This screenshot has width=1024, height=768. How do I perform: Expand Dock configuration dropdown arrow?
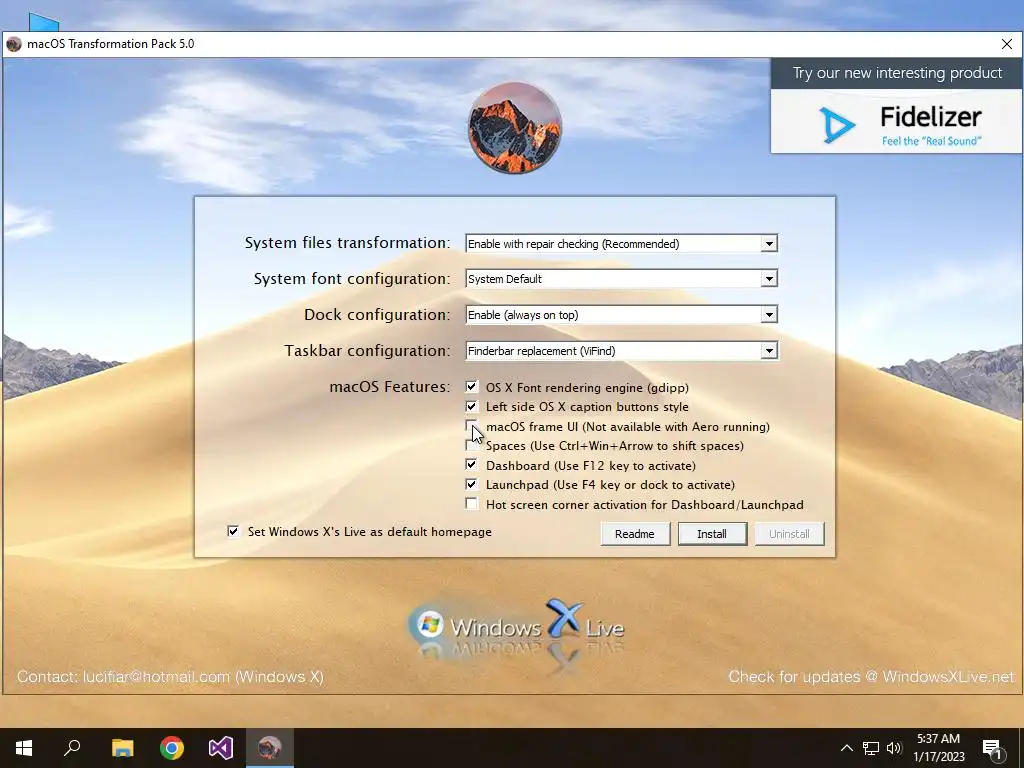pyautogui.click(x=769, y=315)
